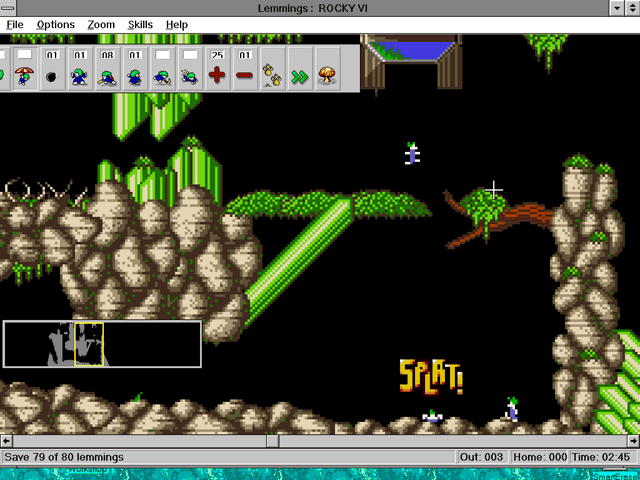
Task: Nuke all lemmings with mushroom cloud button
Action: [327, 68]
